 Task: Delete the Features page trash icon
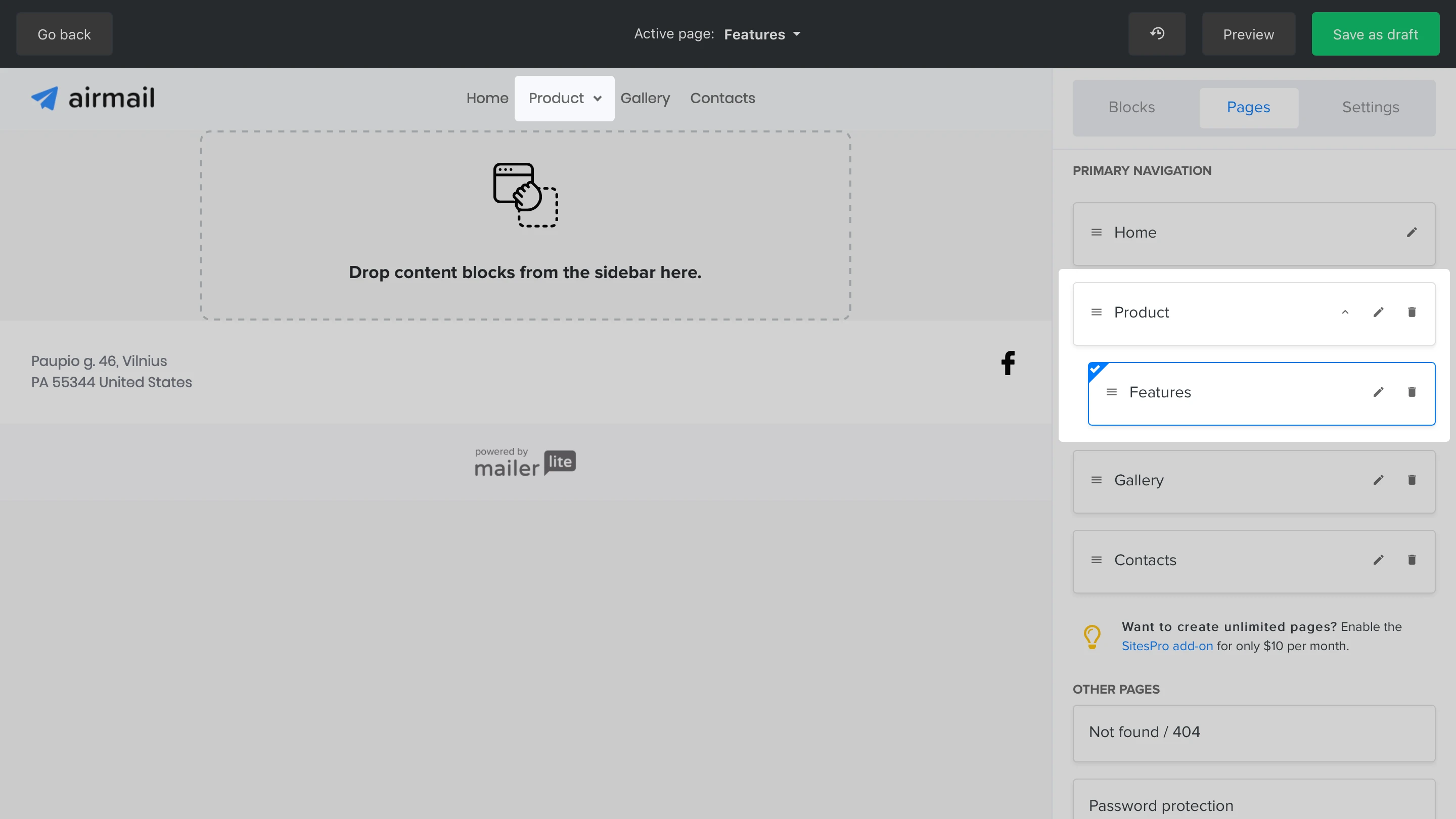pyautogui.click(x=1412, y=392)
